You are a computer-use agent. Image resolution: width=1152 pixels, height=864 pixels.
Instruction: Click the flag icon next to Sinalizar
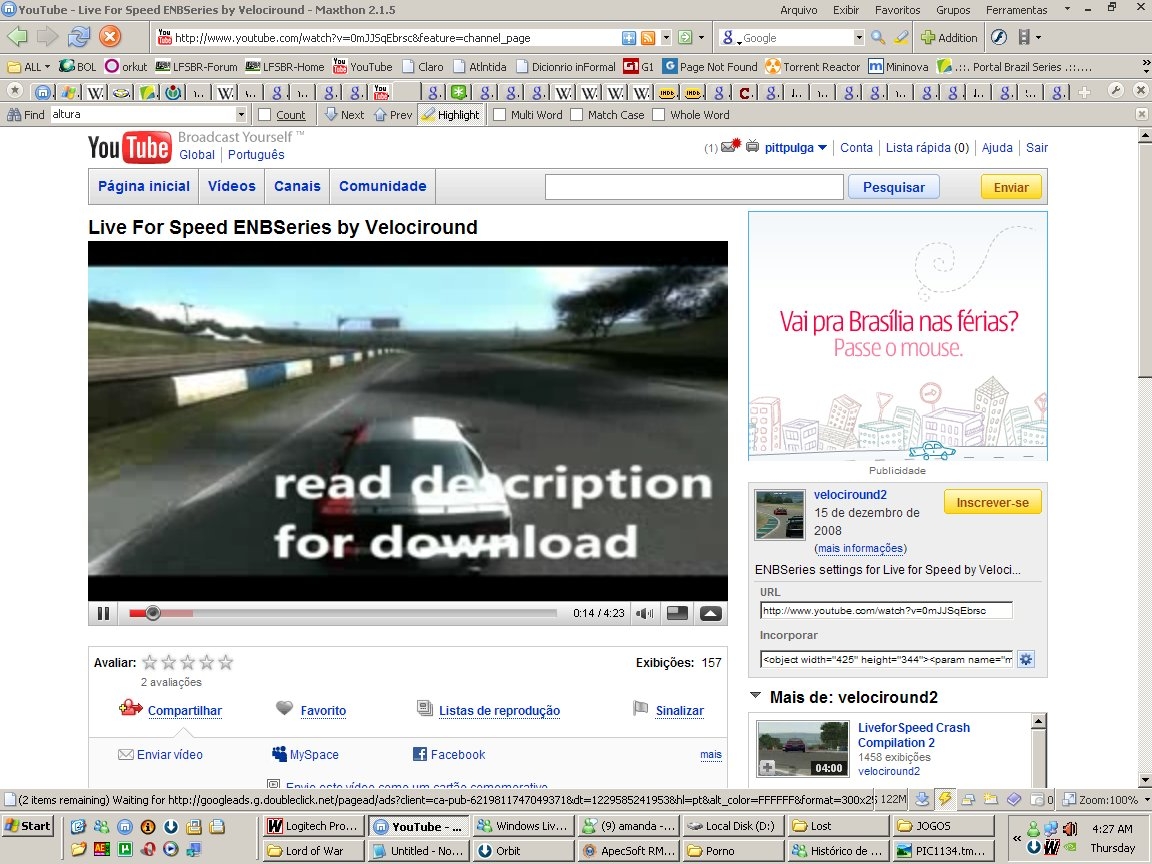(x=641, y=708)
